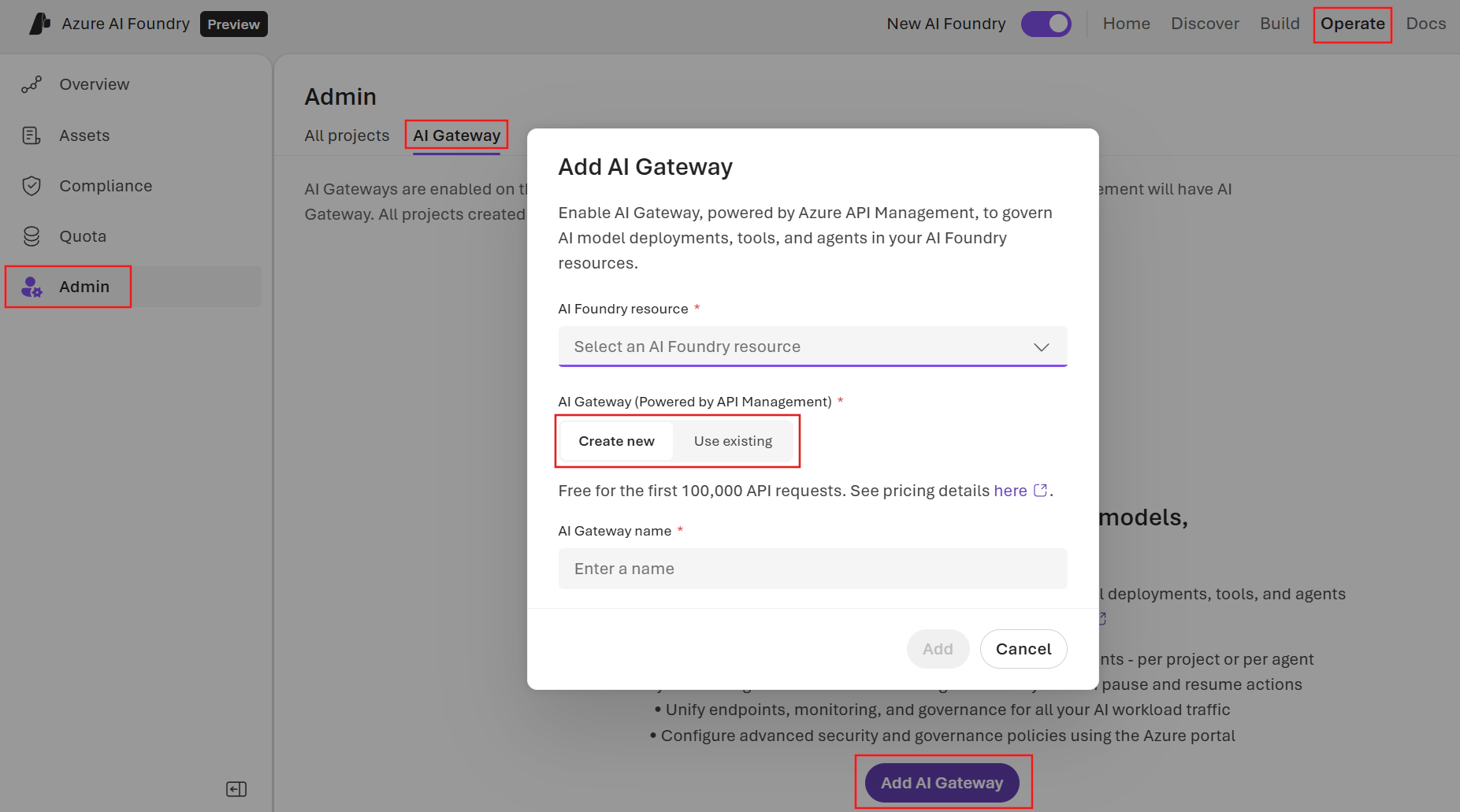Screen dimensions: 1460x812
Task: Click the Add AI Gateway button
Action: point(942,782)
